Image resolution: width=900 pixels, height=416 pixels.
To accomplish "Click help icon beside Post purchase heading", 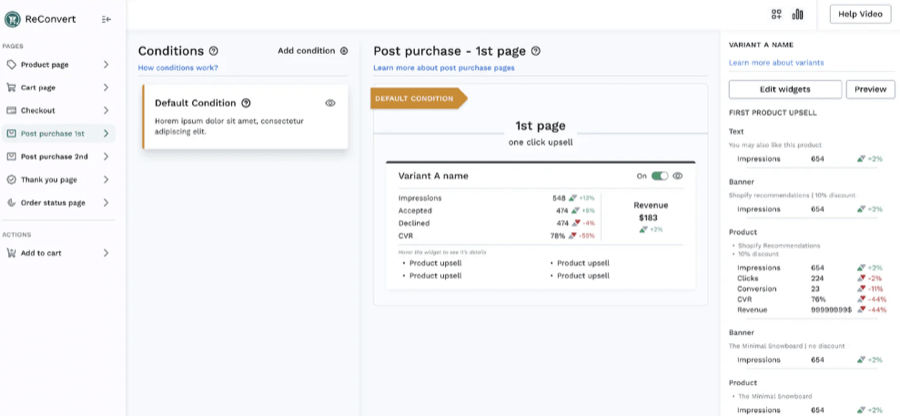I will [536, 51].
